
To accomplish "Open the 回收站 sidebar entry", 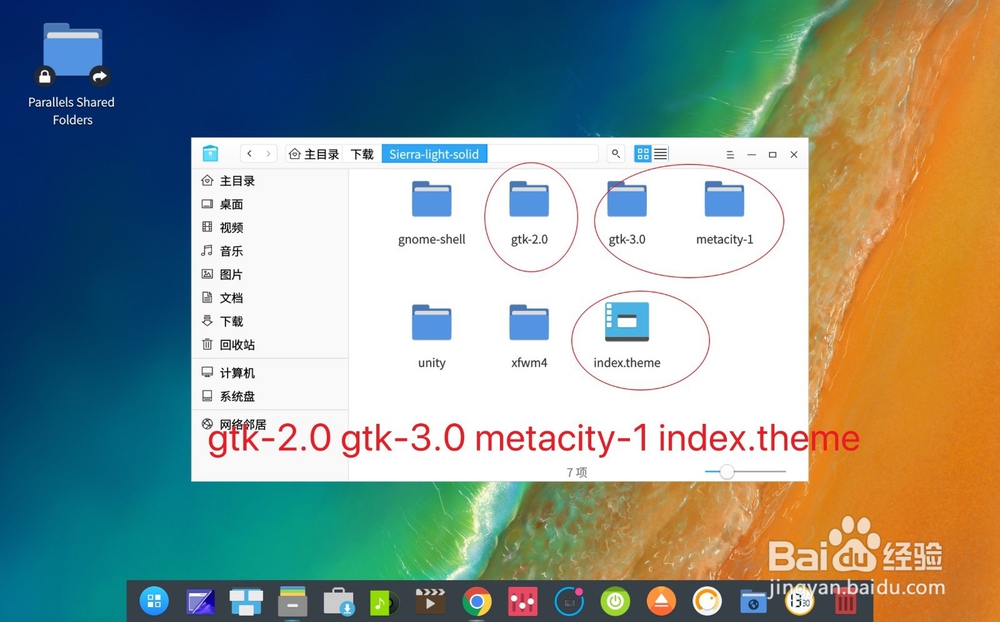I will tap(232, 344).
